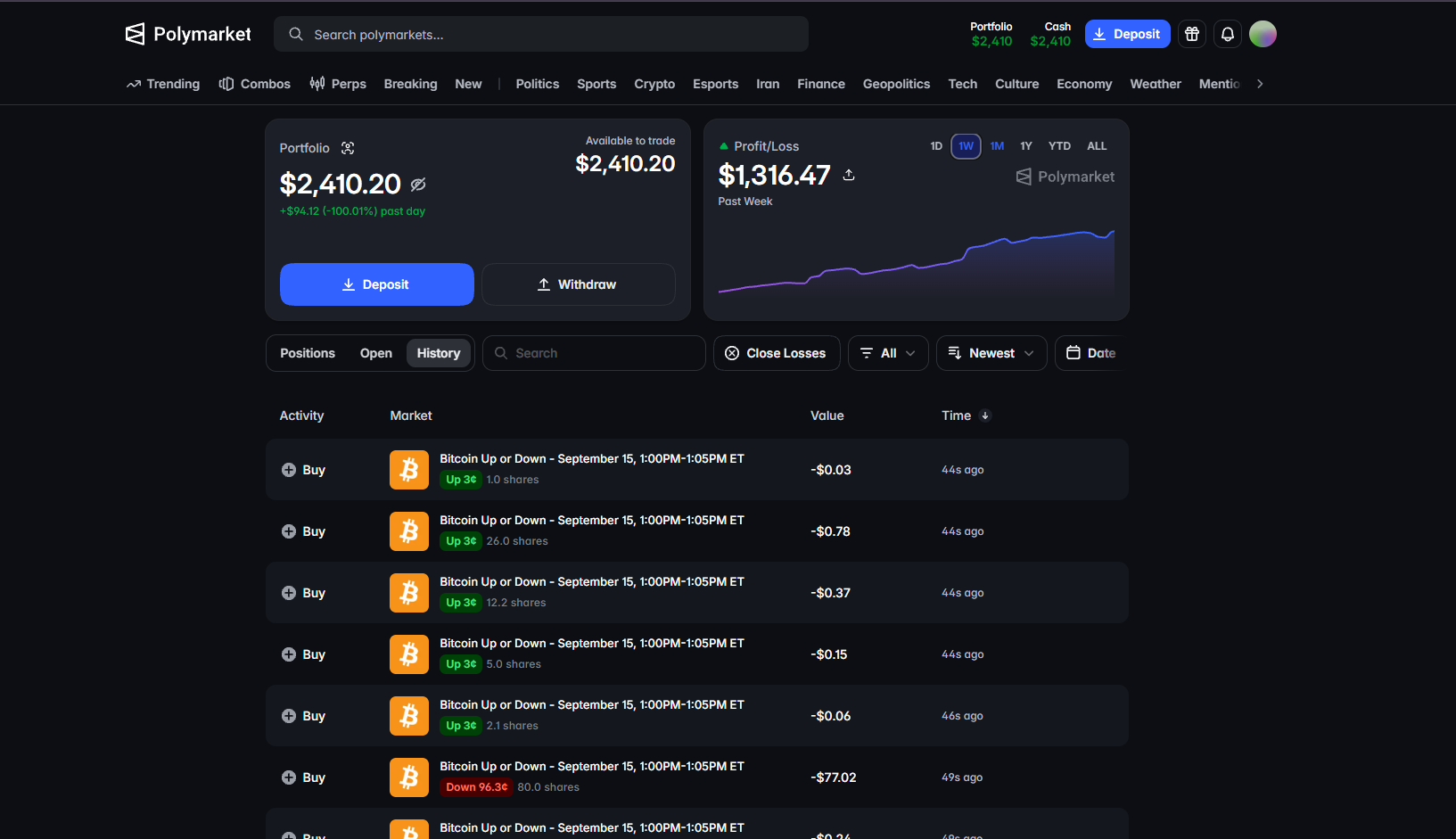Select the 1Y profit range
The height and width of the screenshot is (839, 1456).
(x=1026, y=146)
